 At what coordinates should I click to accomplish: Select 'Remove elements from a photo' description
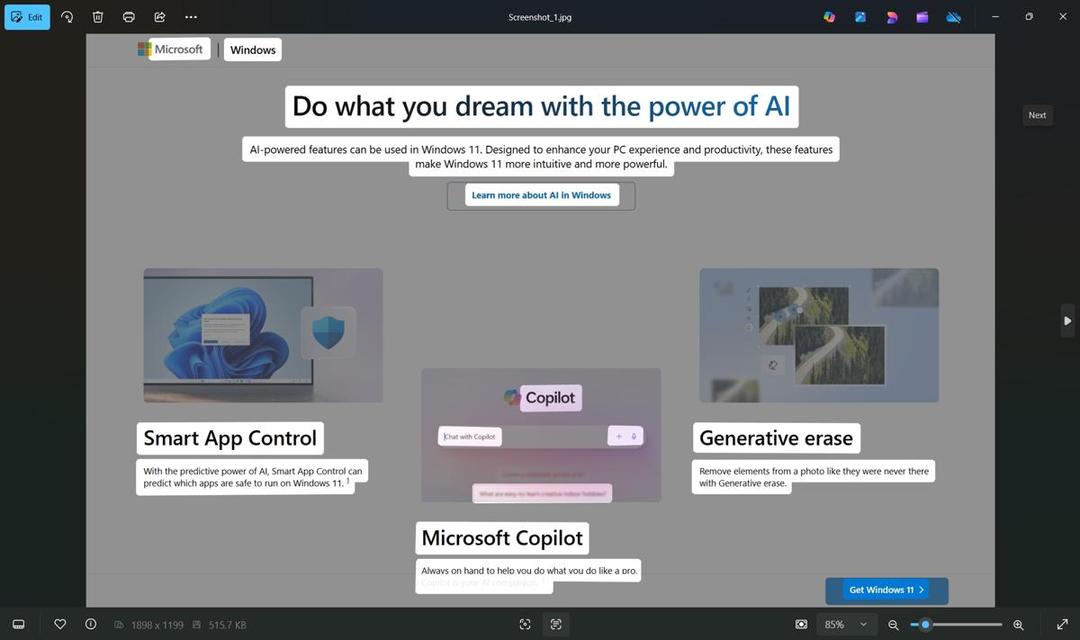point(813,477)
